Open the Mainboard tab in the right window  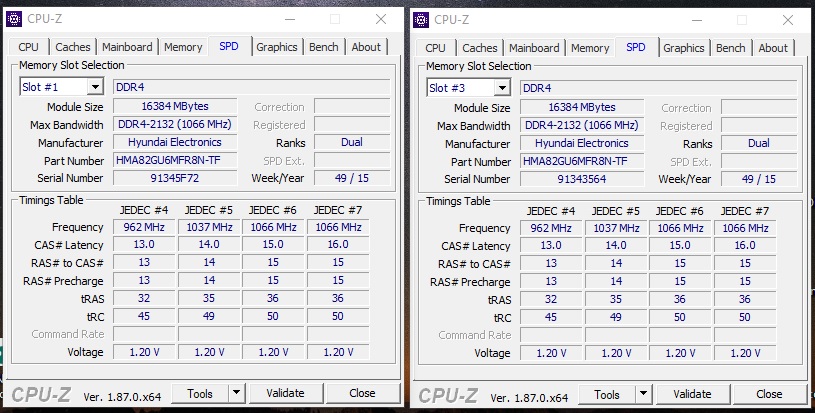point(534,48)
